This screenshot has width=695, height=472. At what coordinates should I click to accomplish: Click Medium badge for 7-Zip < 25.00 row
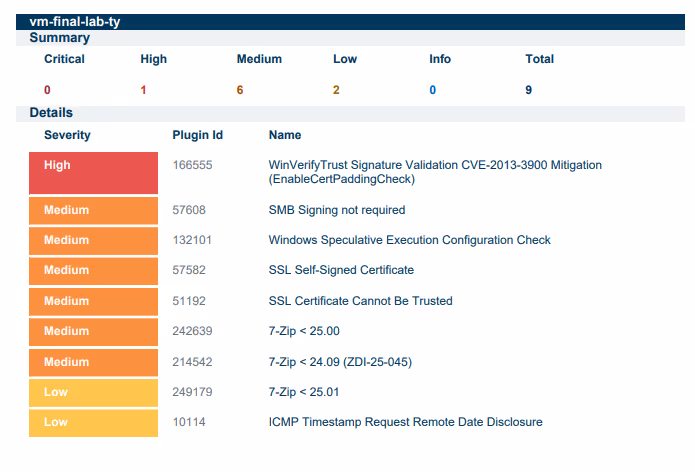pyautogui.click(x=94, y=332)
